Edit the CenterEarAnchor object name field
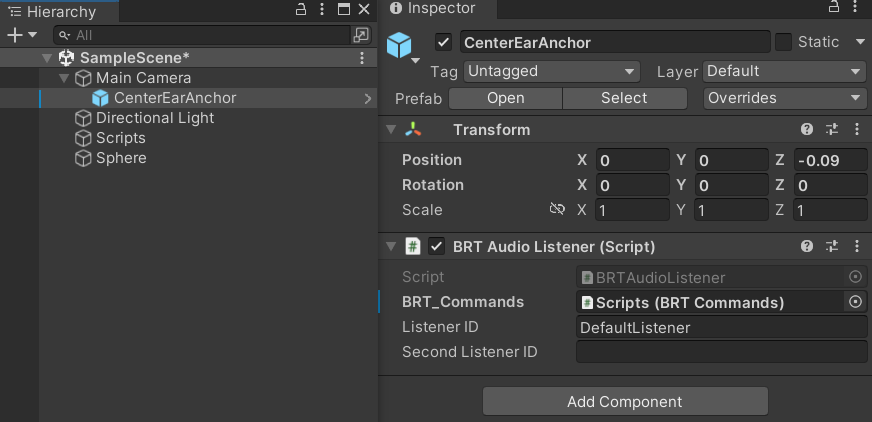 (615, 42)
